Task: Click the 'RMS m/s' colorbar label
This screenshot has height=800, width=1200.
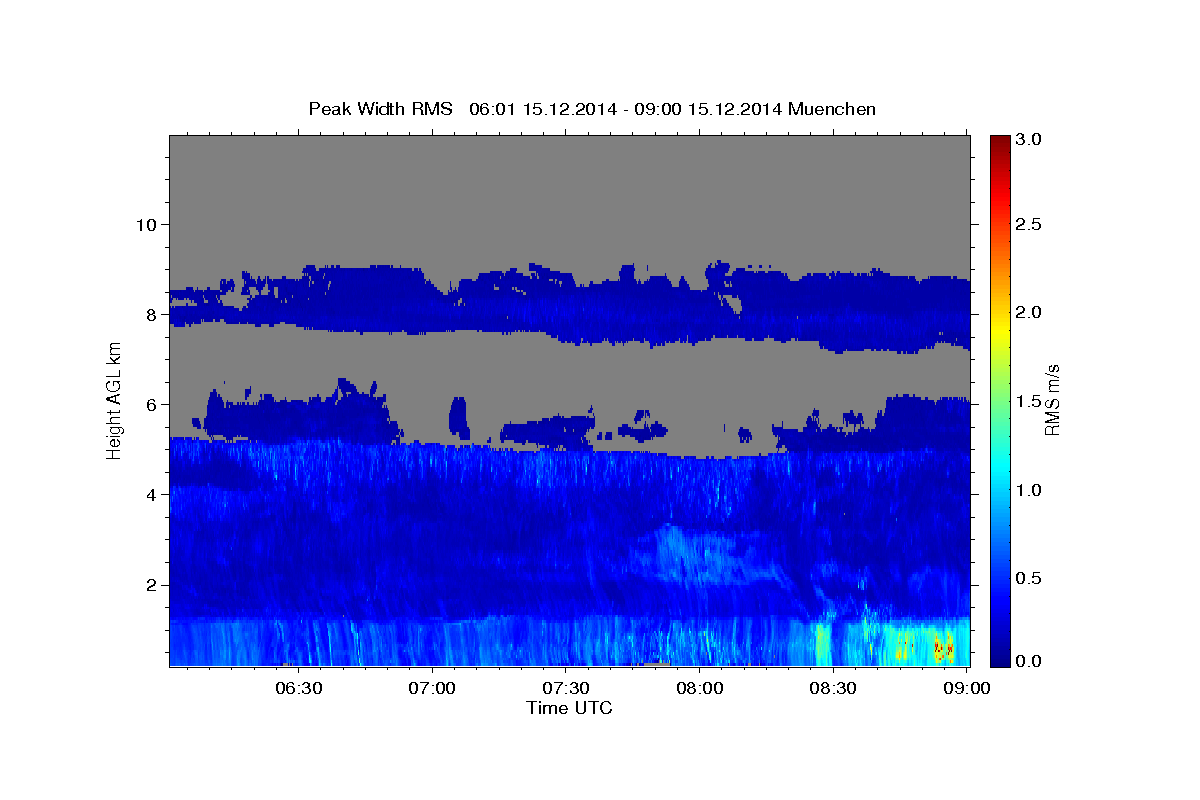Action: click(1052, 400)
